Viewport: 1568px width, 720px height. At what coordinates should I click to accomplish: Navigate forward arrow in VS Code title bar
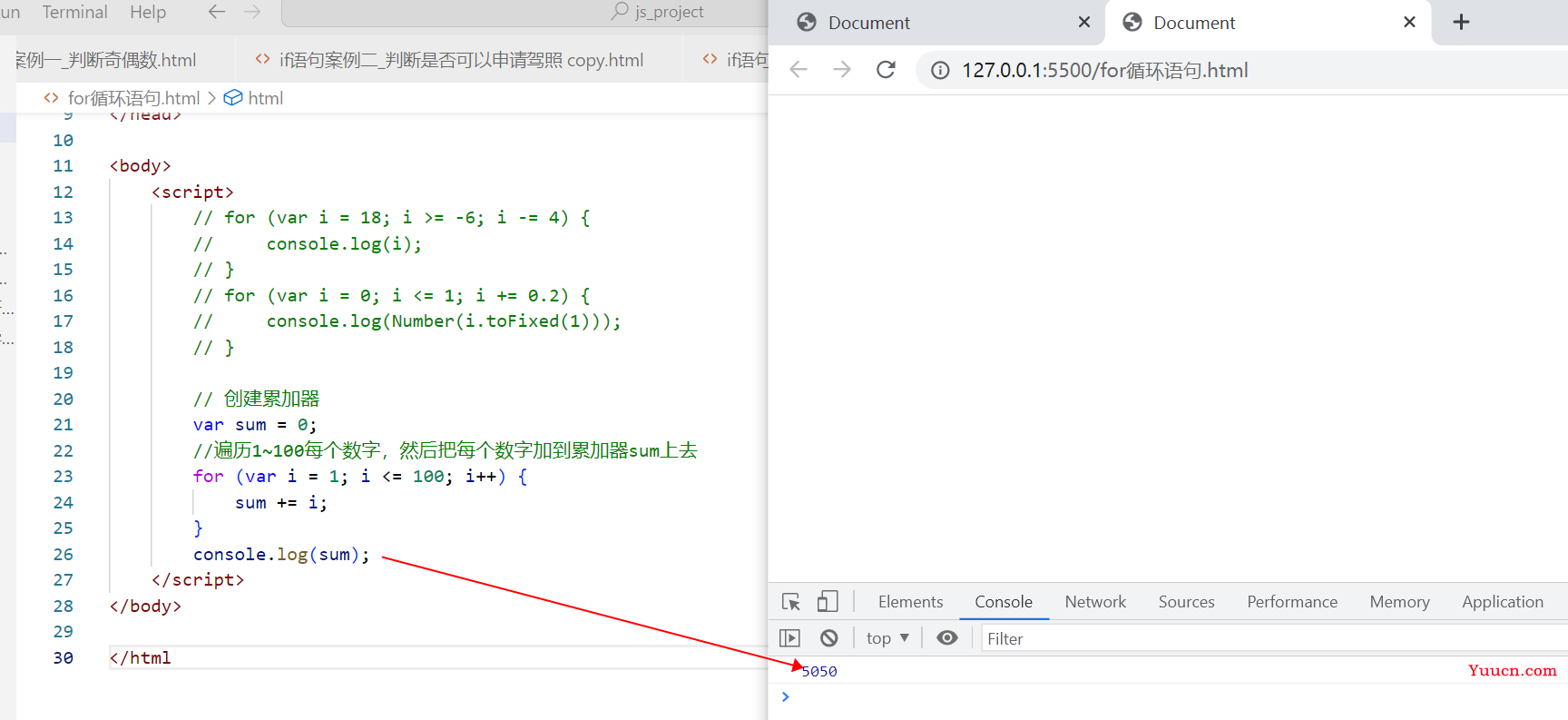(252, 12)
